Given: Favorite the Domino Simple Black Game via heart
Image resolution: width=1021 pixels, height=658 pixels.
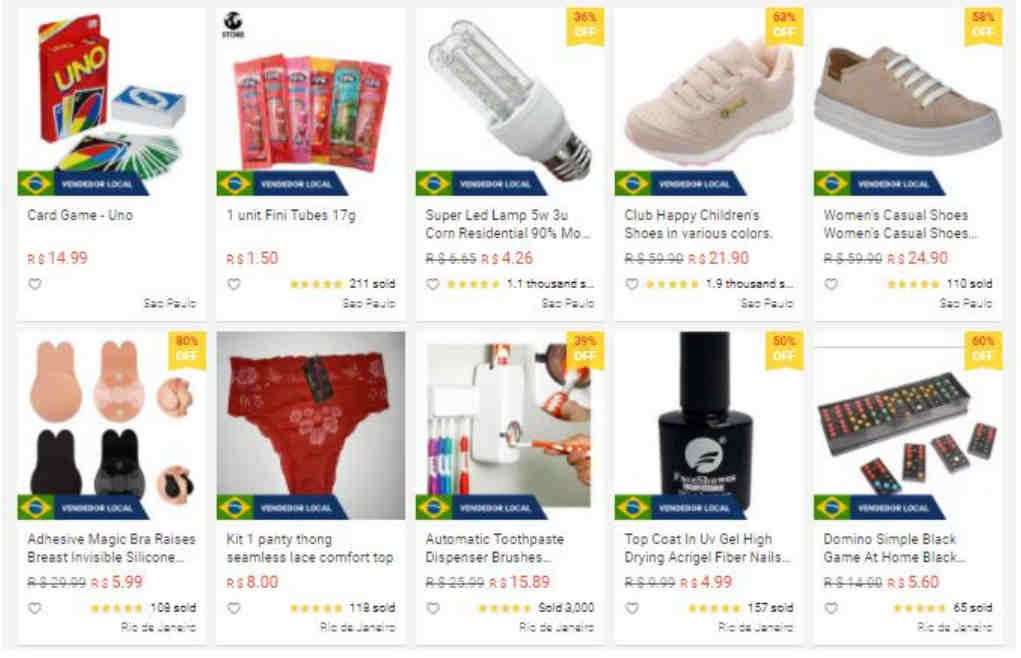Looking at the screenshot, I should pos(832,608).
